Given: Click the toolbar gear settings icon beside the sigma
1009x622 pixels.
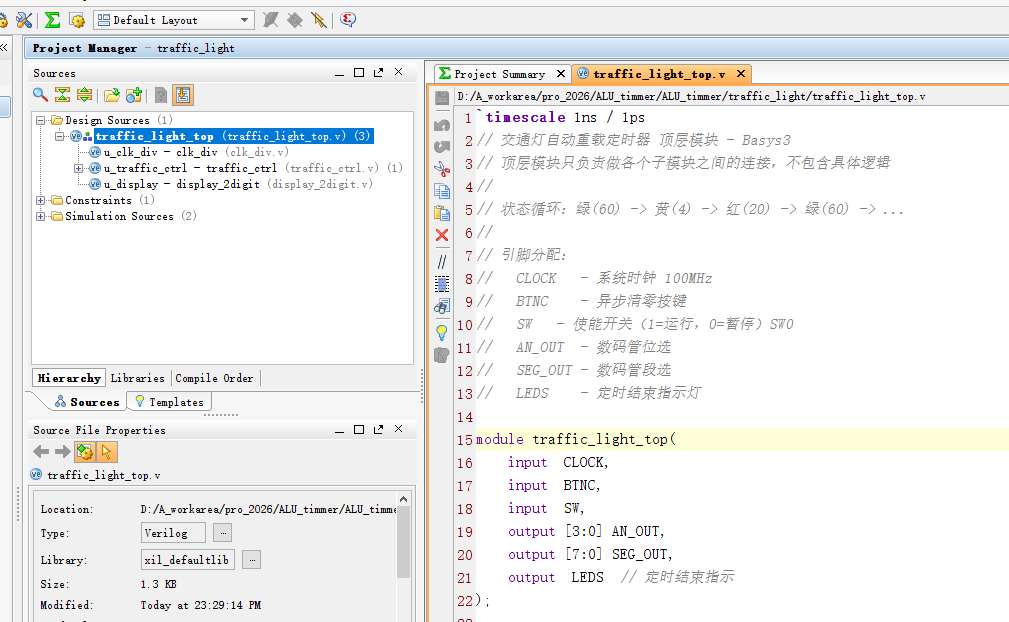Looking at the screenshot, I should 77,20.
